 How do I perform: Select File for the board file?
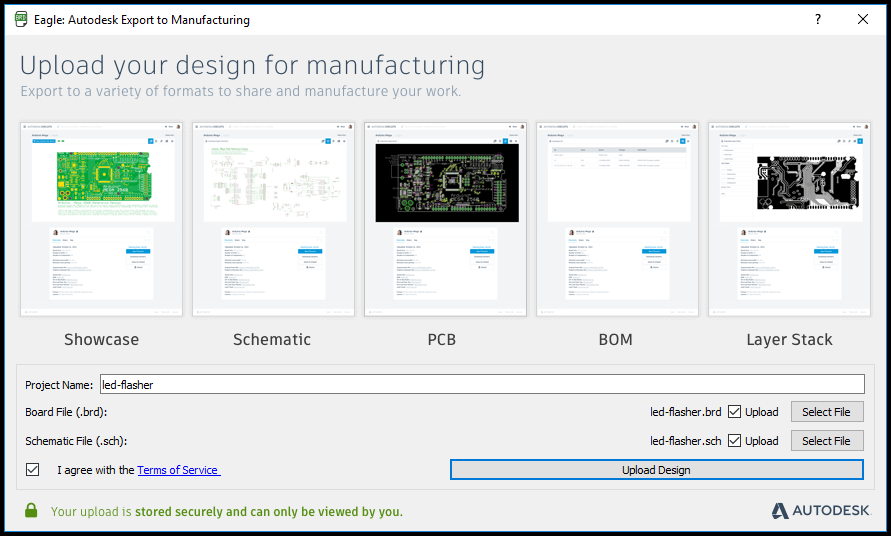click(x=827, y=412)
